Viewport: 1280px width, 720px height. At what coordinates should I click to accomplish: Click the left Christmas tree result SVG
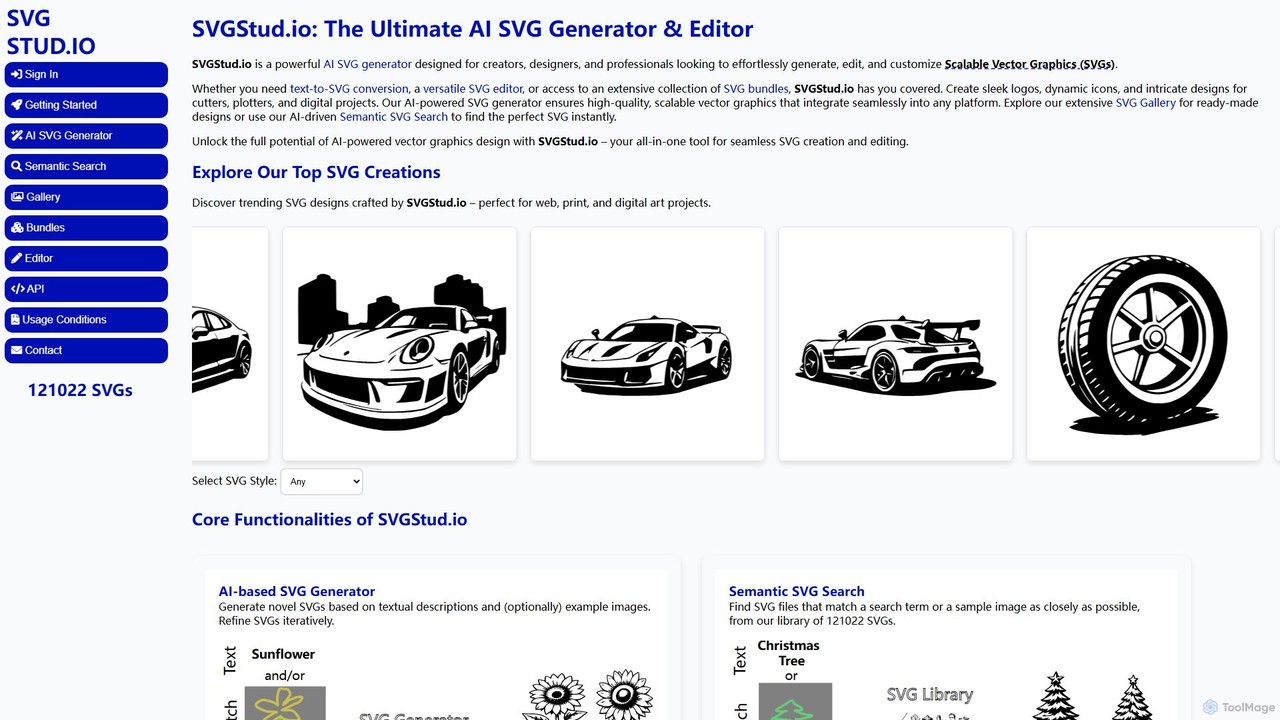(x=1055, y=696)
